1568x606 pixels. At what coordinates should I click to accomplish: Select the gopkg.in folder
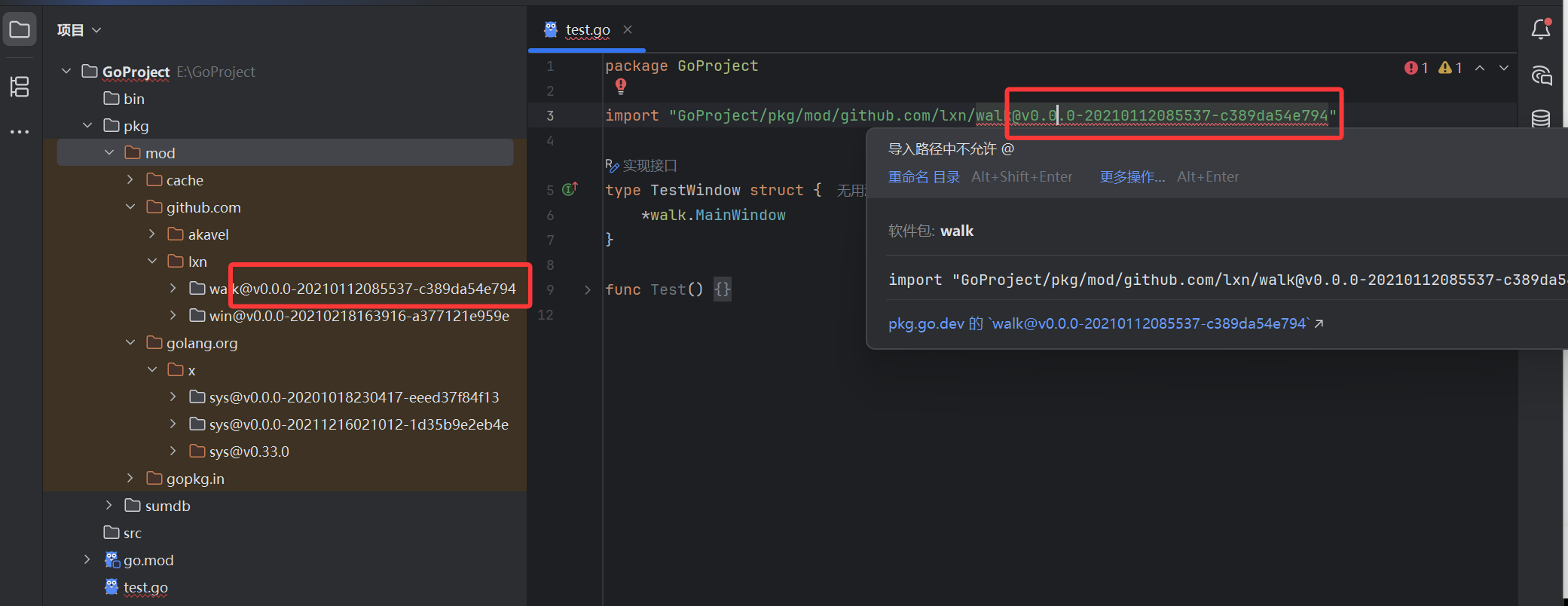point(185,479)
